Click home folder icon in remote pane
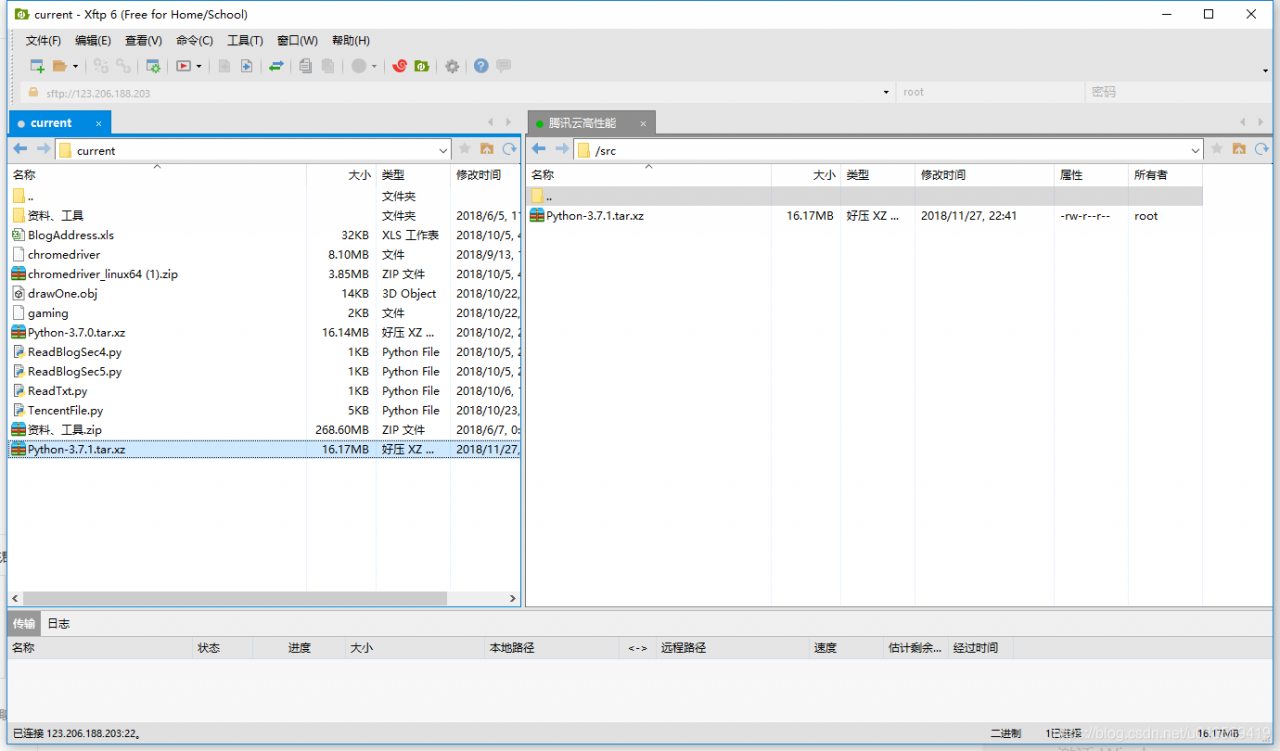 (1239, 149)
